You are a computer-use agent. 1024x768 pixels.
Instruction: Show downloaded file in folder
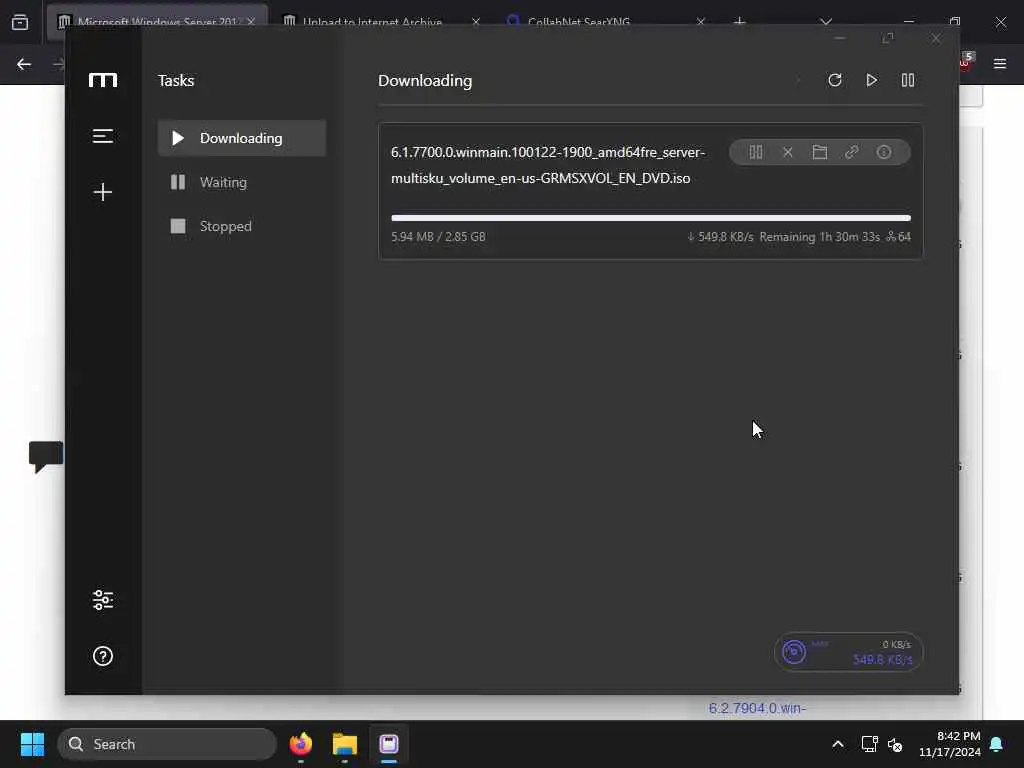pyautogui.click(x=820, y=152)
